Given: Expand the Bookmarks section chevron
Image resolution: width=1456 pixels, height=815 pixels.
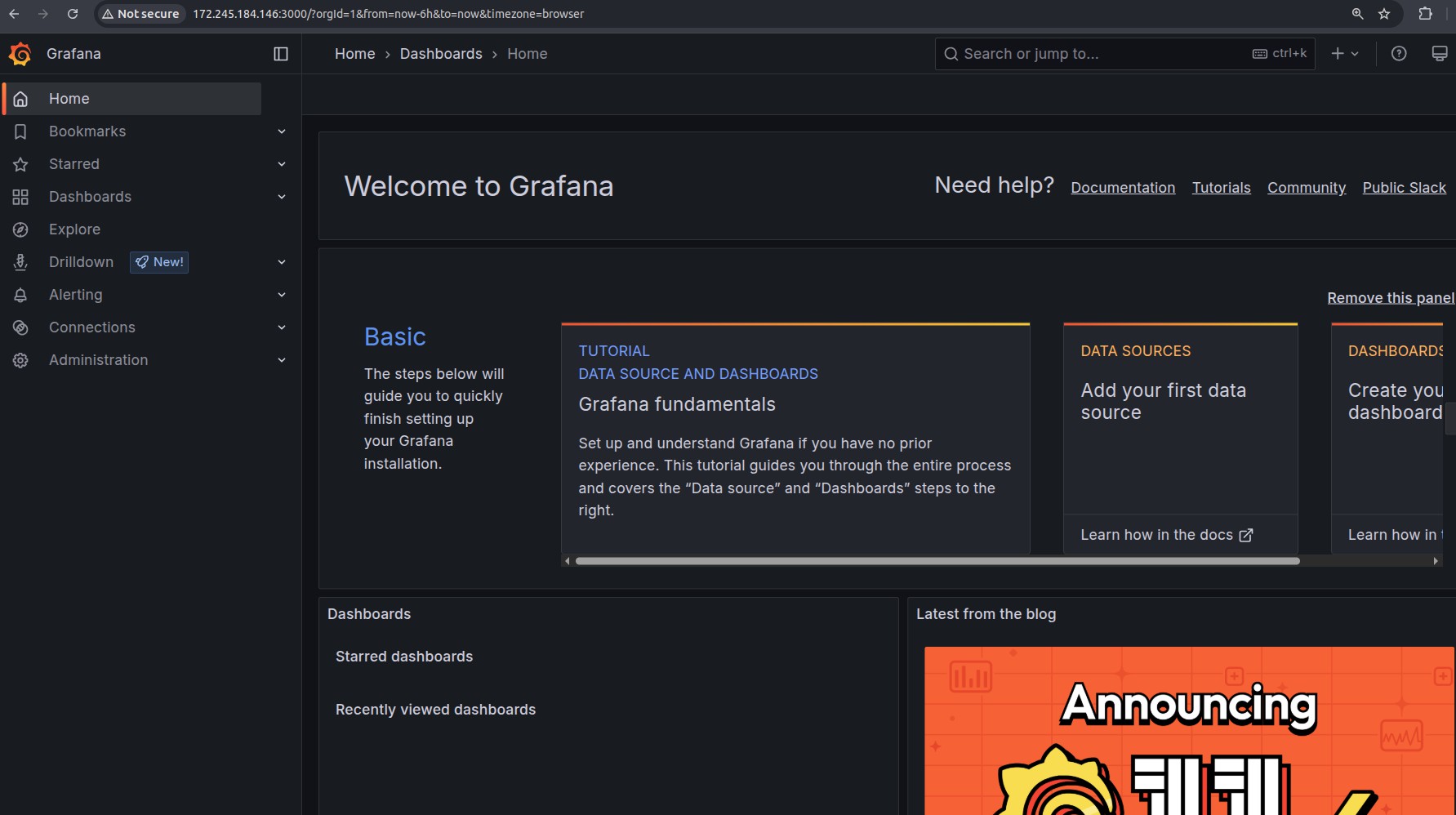Looking at the screenshot, I should 282,131.
